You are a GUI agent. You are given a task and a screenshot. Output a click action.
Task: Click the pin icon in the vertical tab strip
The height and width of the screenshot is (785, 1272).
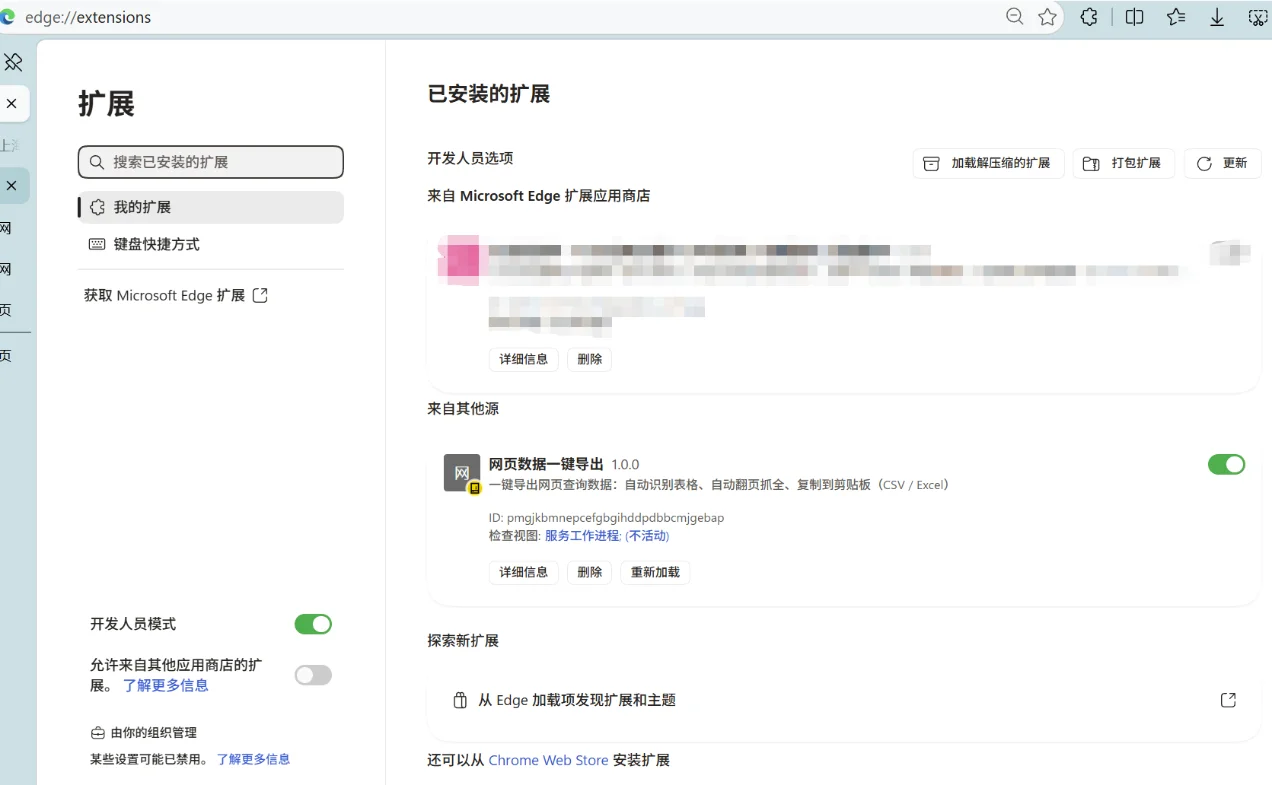tap(13, 62)
